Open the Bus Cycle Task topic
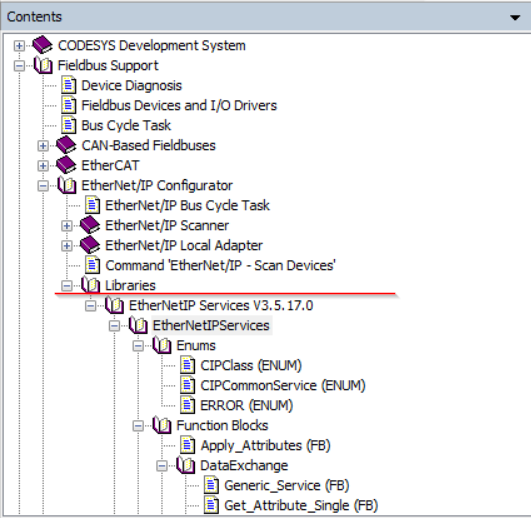 pos(126,125)
